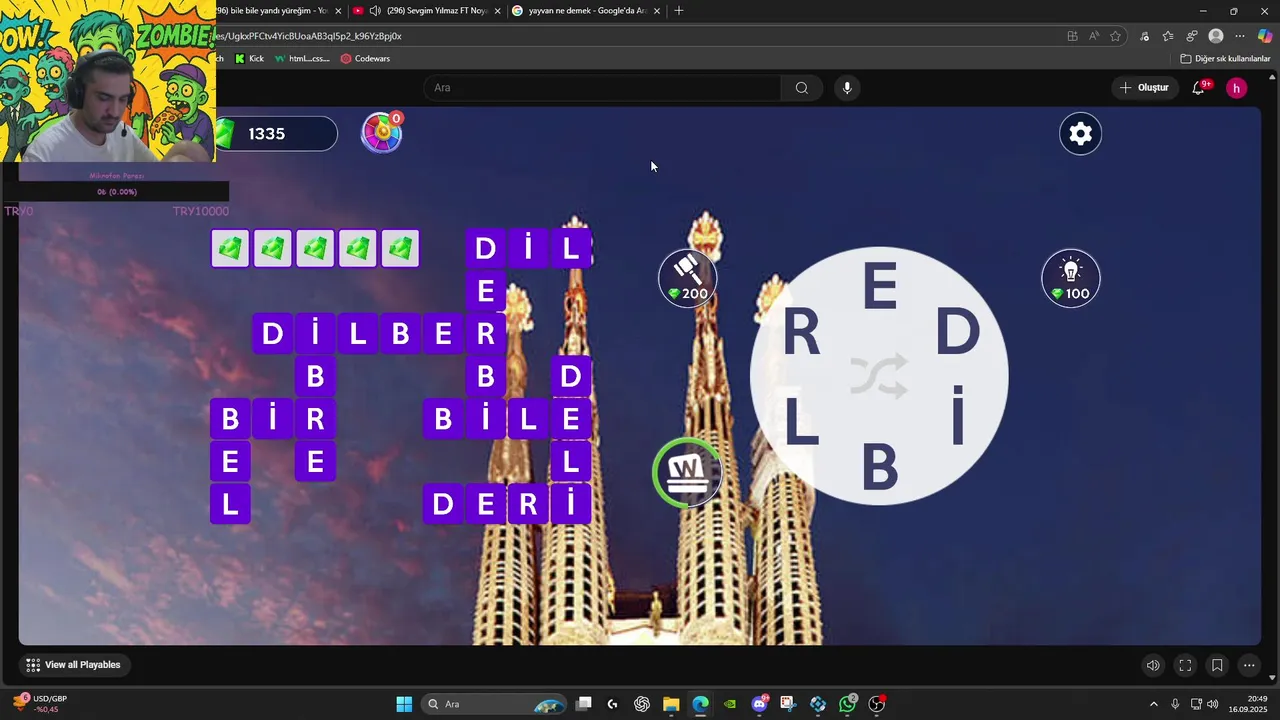Switch to the yayvan ne demek tab
Screen dimensions: 1280x720
coord(585,11)
